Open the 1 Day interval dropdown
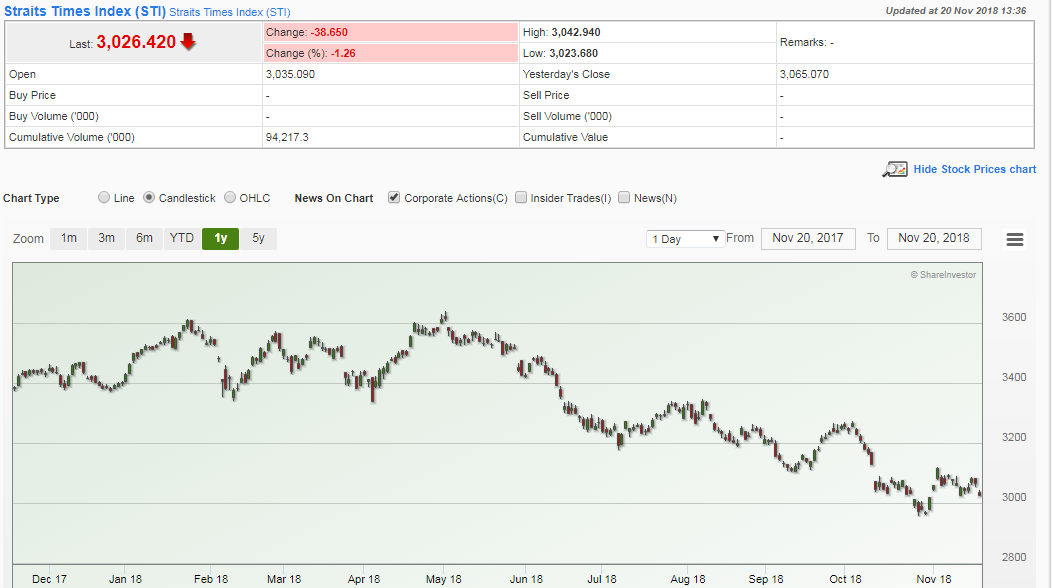 click(x=685, y=239)
